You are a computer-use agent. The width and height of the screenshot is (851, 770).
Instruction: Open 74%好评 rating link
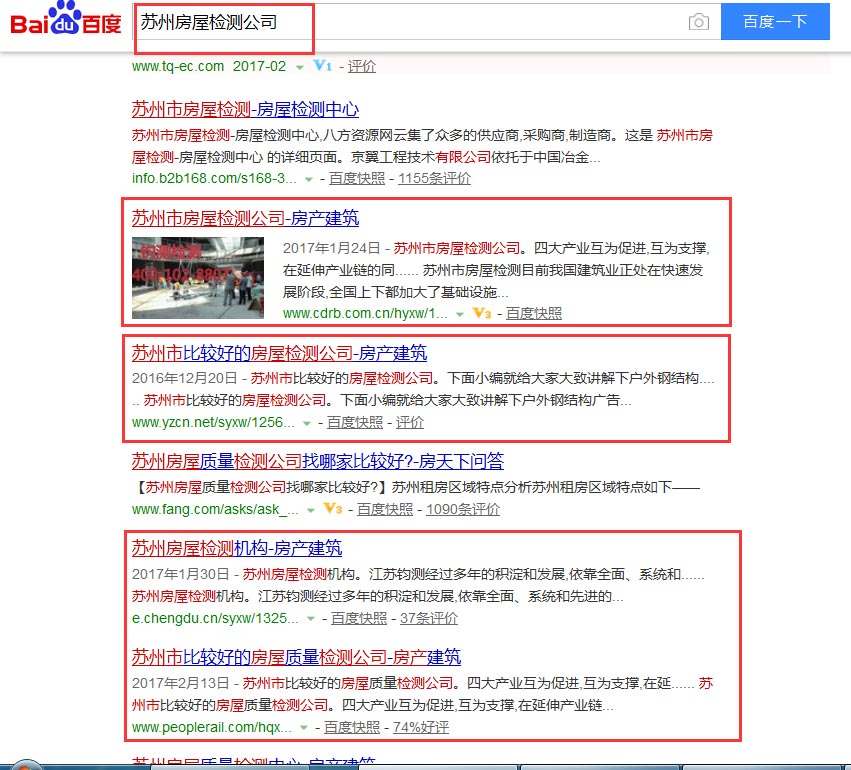coord(421,727)
